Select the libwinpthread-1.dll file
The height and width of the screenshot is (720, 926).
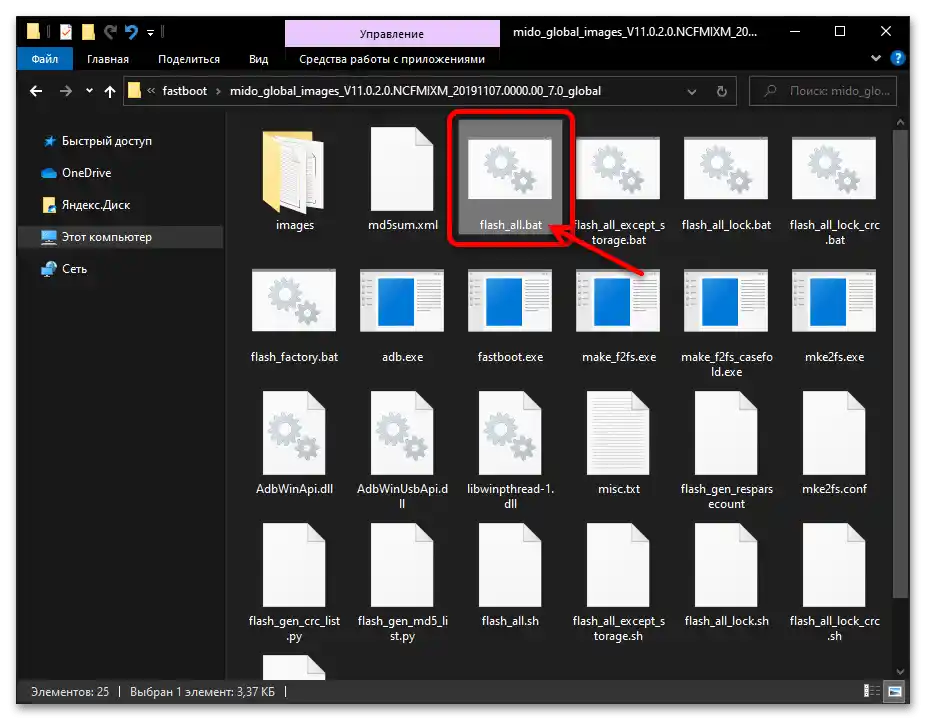click(x=510, y=450)
